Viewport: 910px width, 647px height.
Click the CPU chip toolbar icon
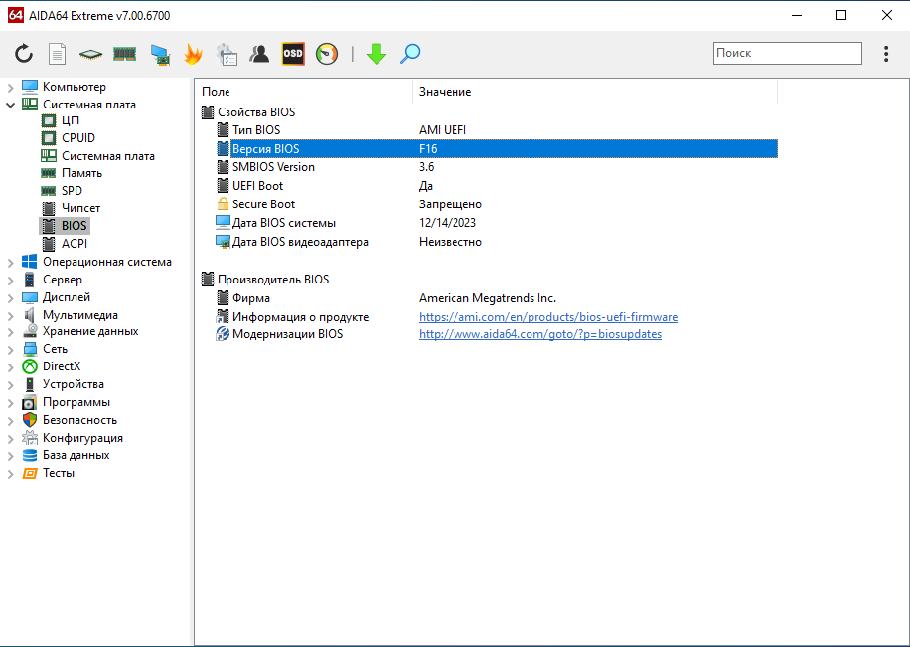(x=90, y=55)
